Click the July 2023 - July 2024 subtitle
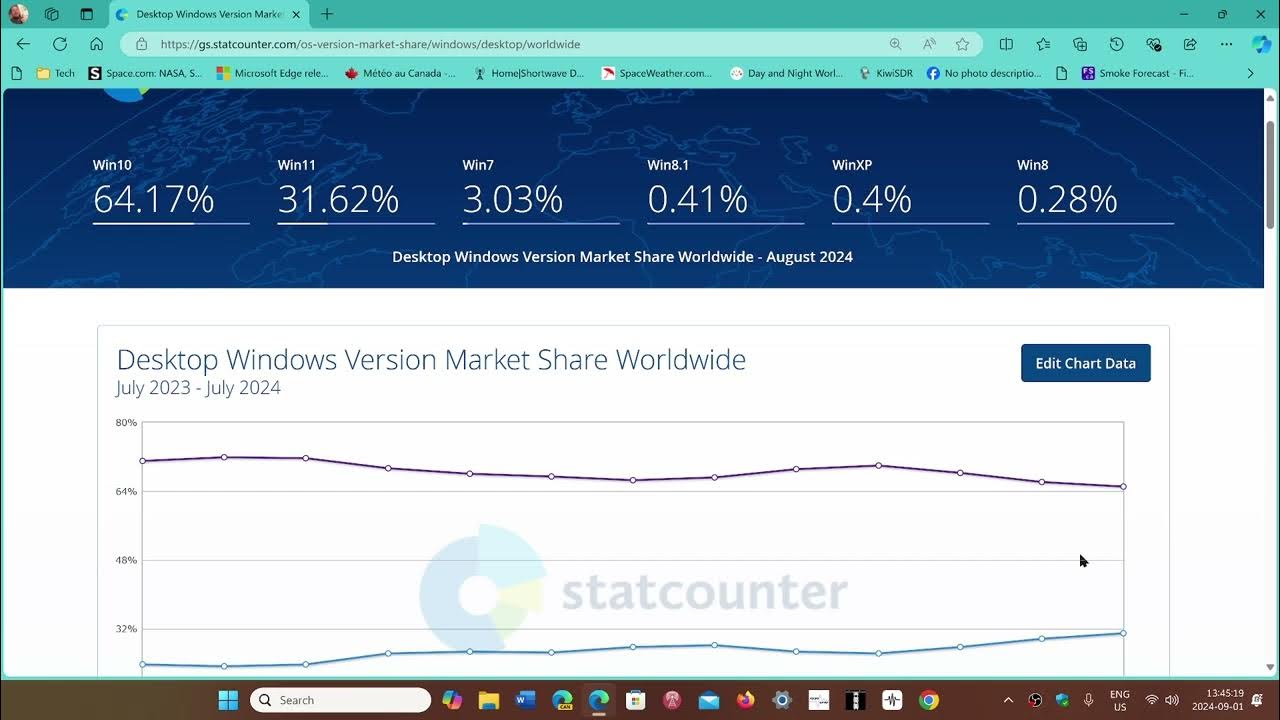Image resolution: width=1280 pixels, height=720 pixels. [198, 388]
